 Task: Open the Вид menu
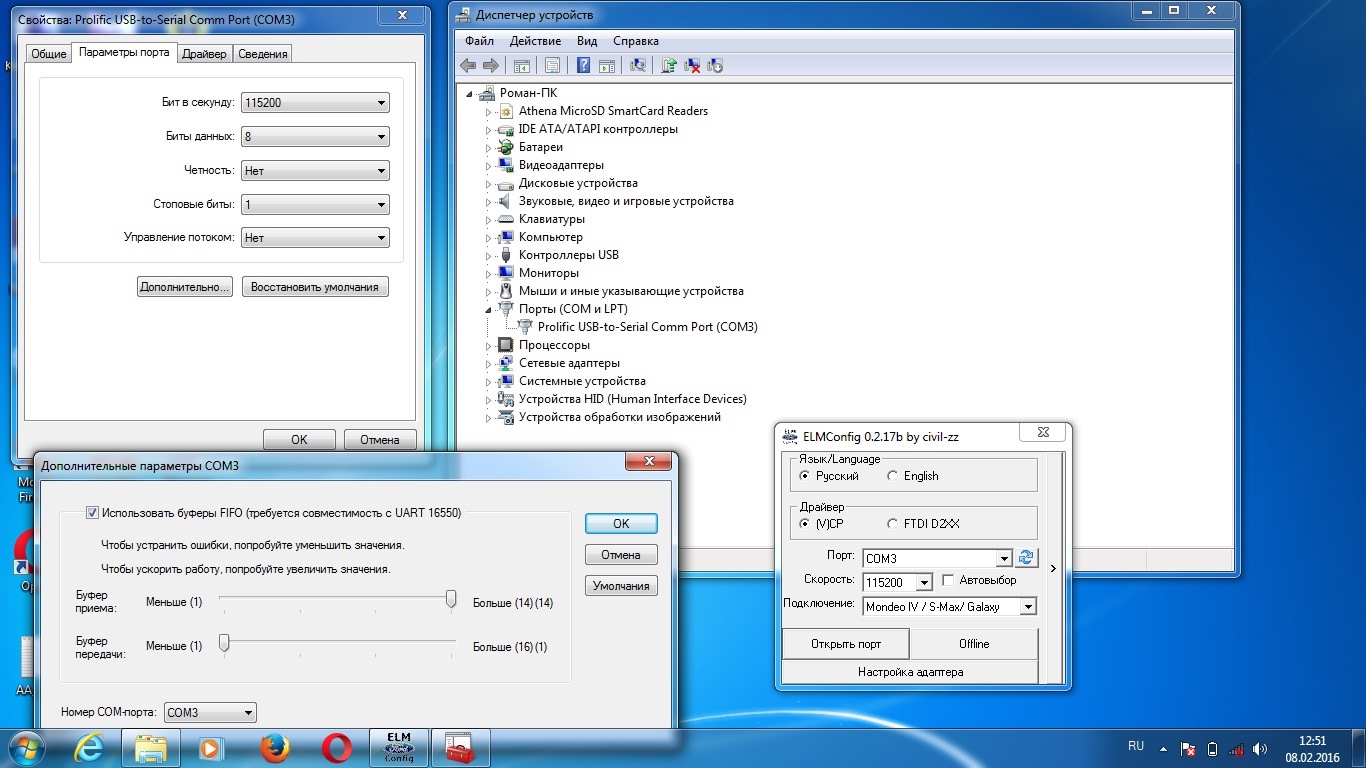tap(587, 41)
